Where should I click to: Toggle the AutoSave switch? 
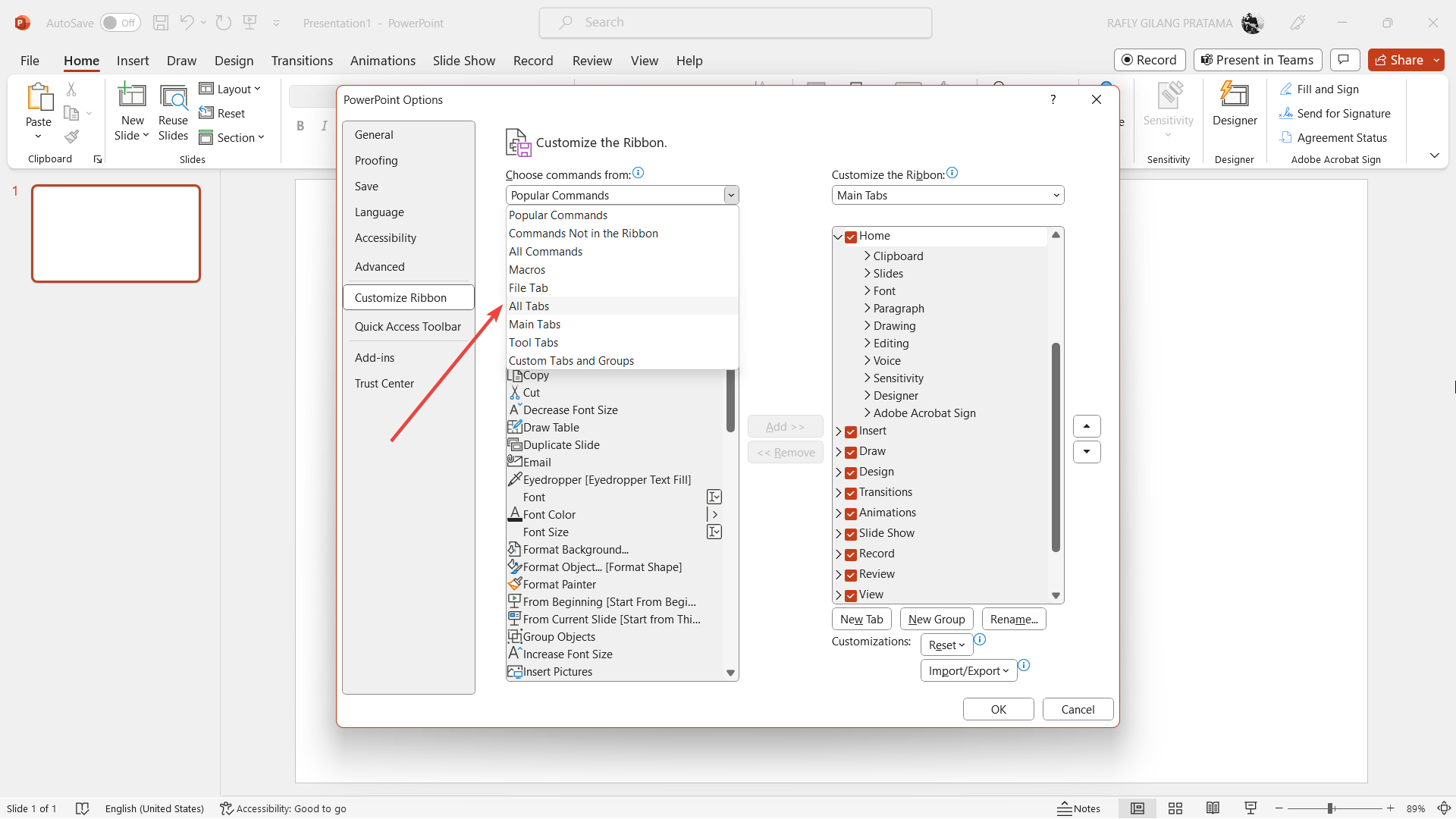[120, 23]
